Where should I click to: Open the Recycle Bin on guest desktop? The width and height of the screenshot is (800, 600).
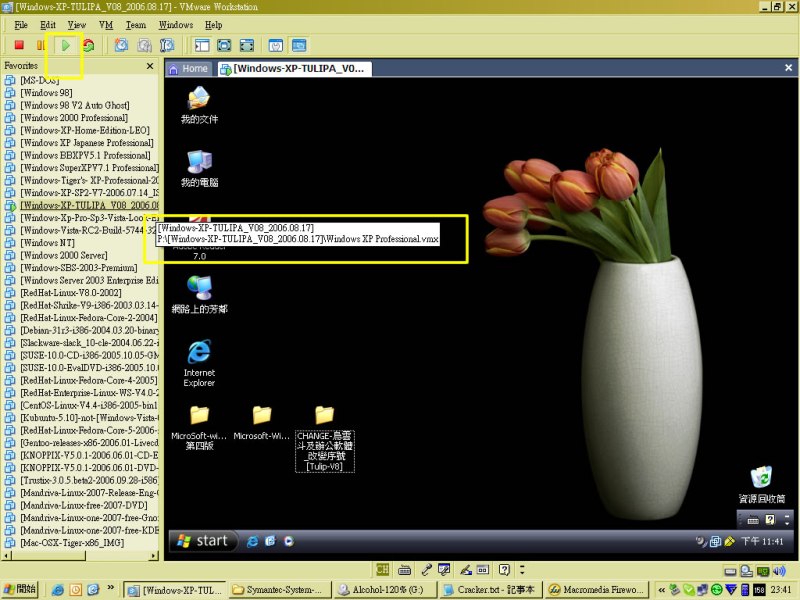click(x=762, y=485)
